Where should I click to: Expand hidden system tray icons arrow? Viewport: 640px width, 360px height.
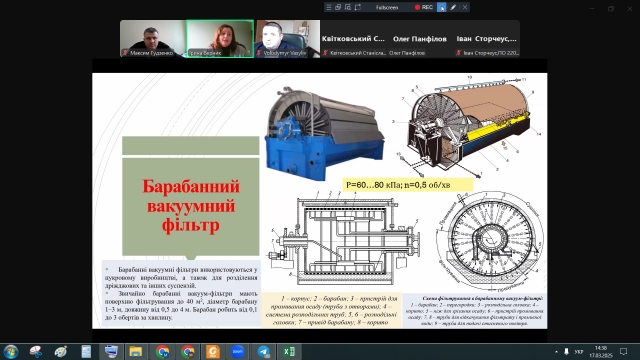[x=556, y=351]
